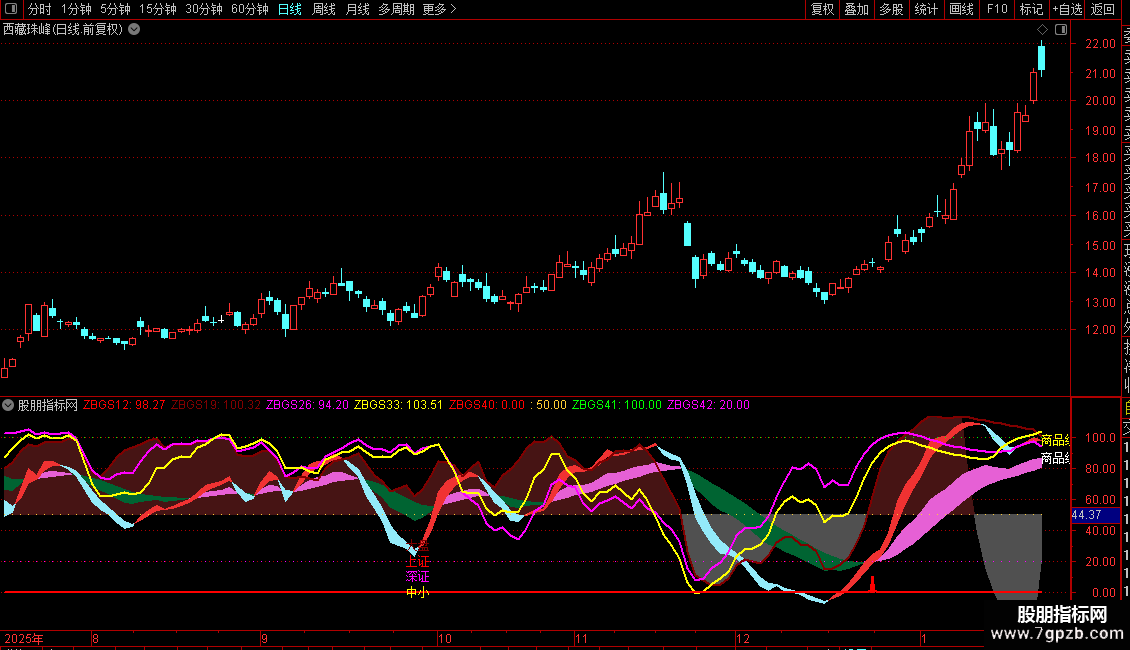Screen dimensions: 1130x650
Task: Open the 多股 multi-stock view
Action: [x=891, y=9]
